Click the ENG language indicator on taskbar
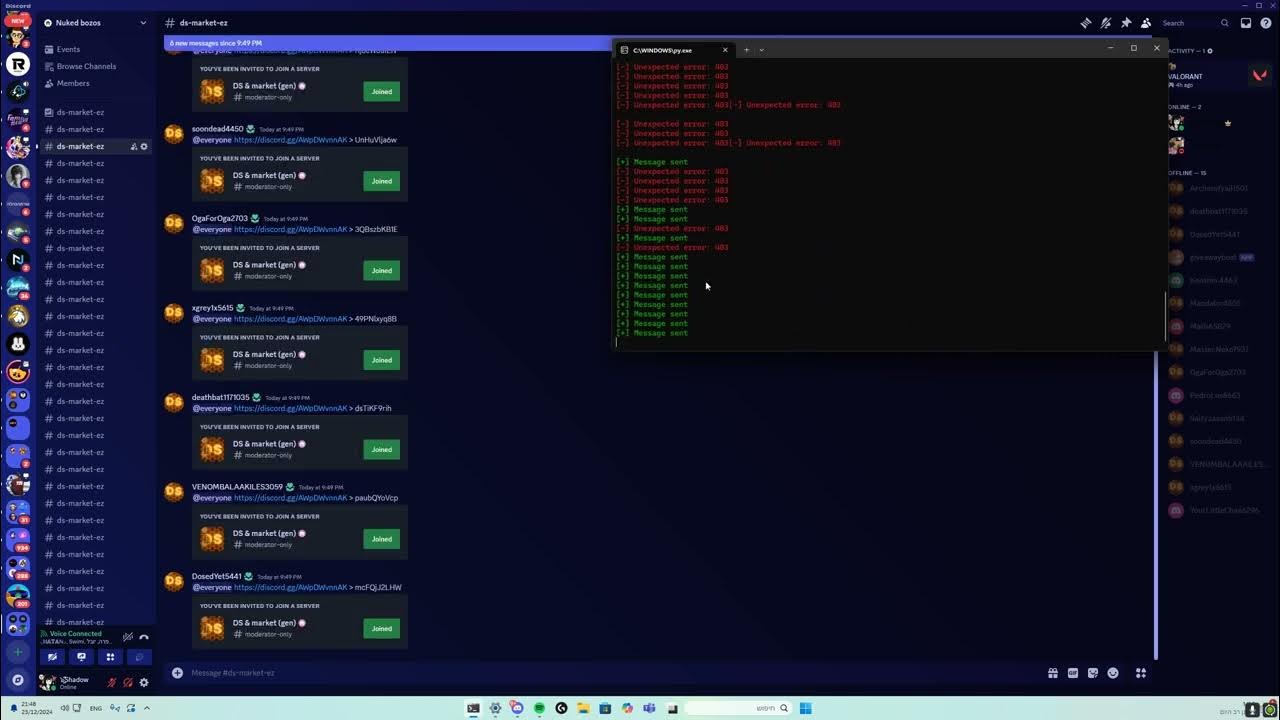Viewport: 1280px width, 720px height. point(96,708)
